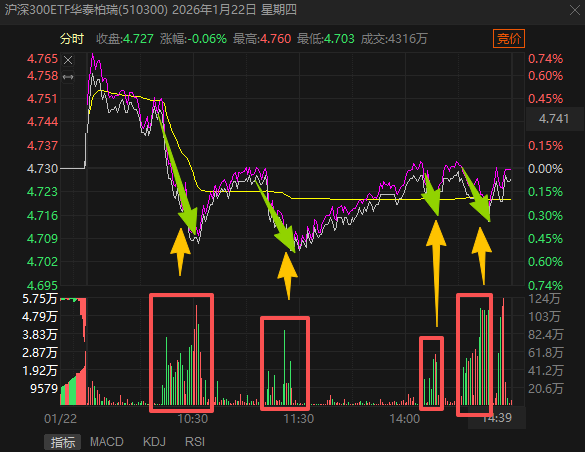Click the date 2026年1月22日 星期四
The height and width of the screenshot is (452, 585).
click(234, 10)
